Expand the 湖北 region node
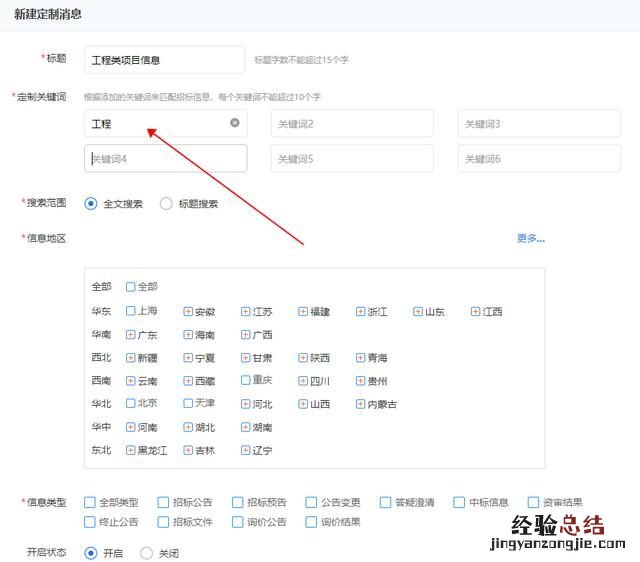Viewport: 640px width, 562px height. (x=188, y=428)
